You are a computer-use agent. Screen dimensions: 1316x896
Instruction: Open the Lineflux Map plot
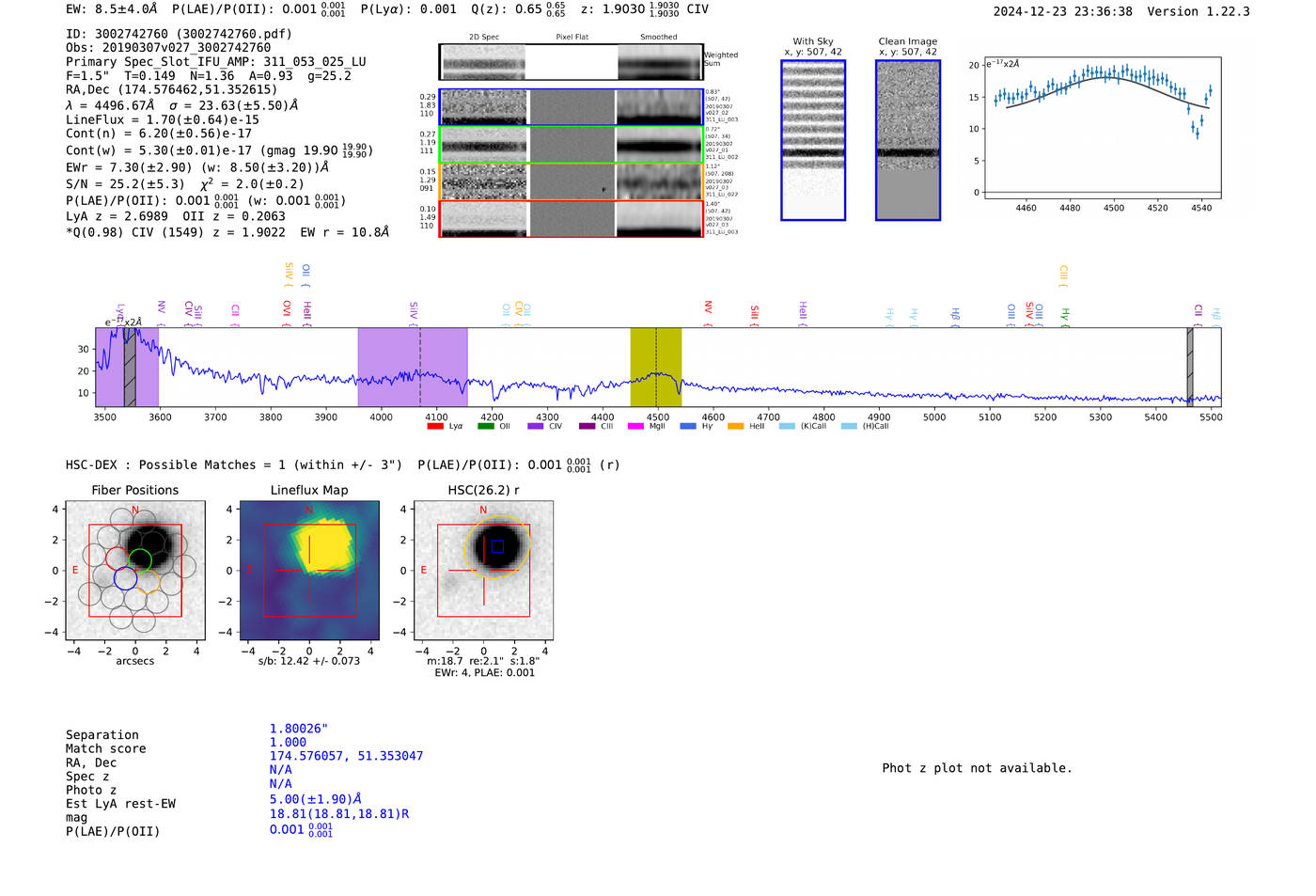click(x=309, y=571)
